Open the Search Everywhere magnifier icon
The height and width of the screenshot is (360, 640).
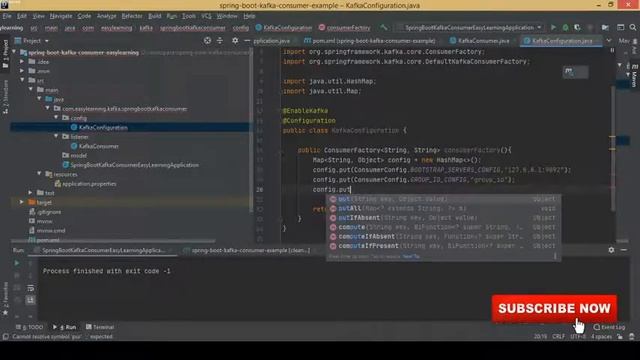click(x=633, y=27)
